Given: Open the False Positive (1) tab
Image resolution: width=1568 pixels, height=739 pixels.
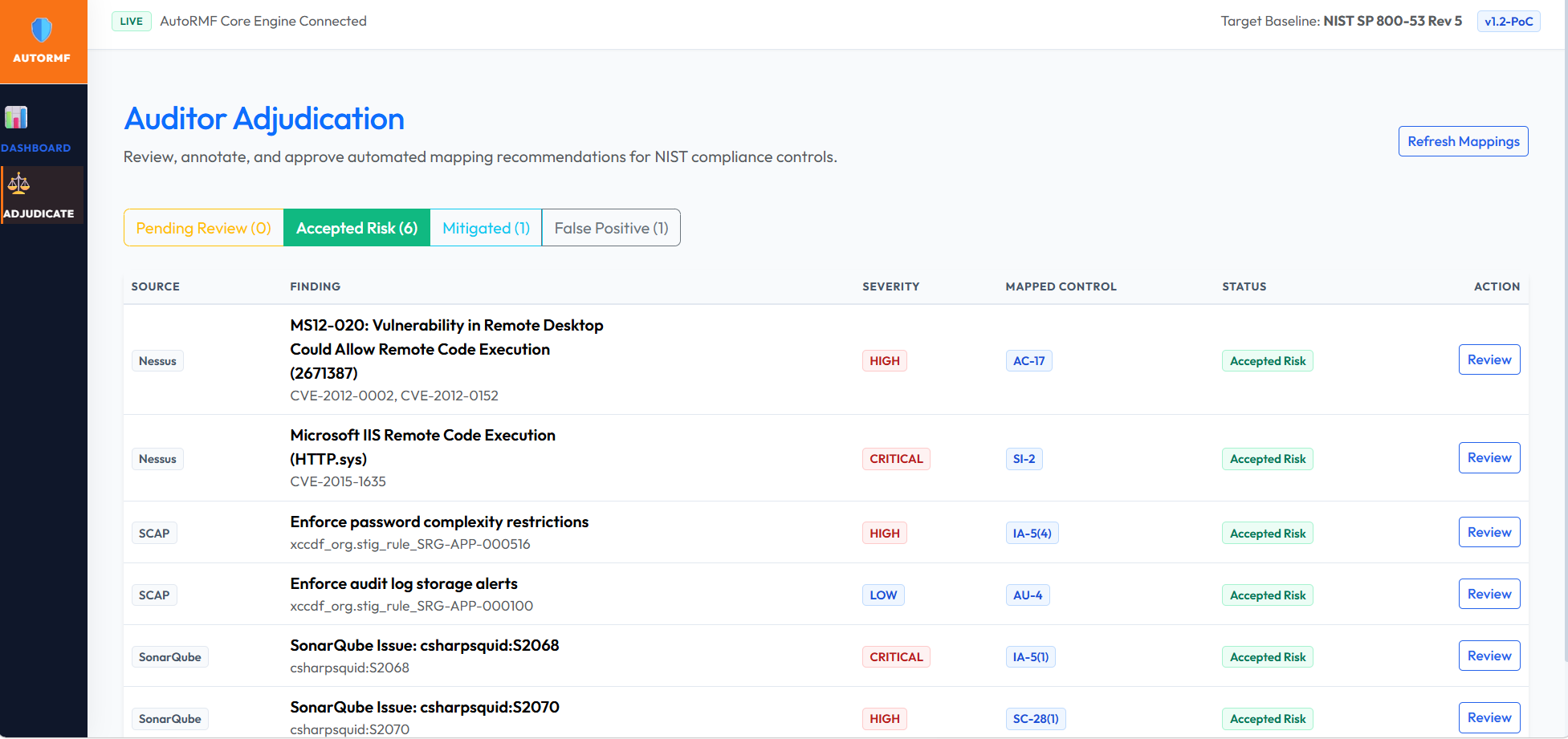Looking at the screenshot, I should pos(612,228).
